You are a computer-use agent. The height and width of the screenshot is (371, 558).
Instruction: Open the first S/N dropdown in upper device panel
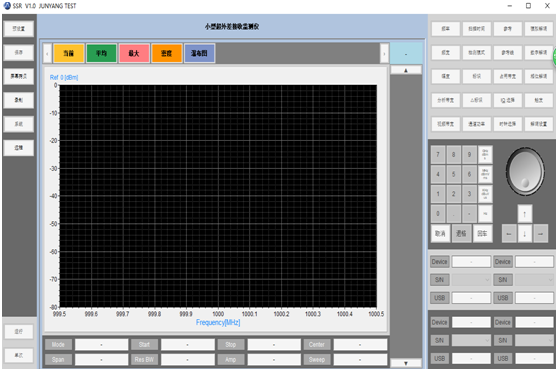click(x=471, y=280)
